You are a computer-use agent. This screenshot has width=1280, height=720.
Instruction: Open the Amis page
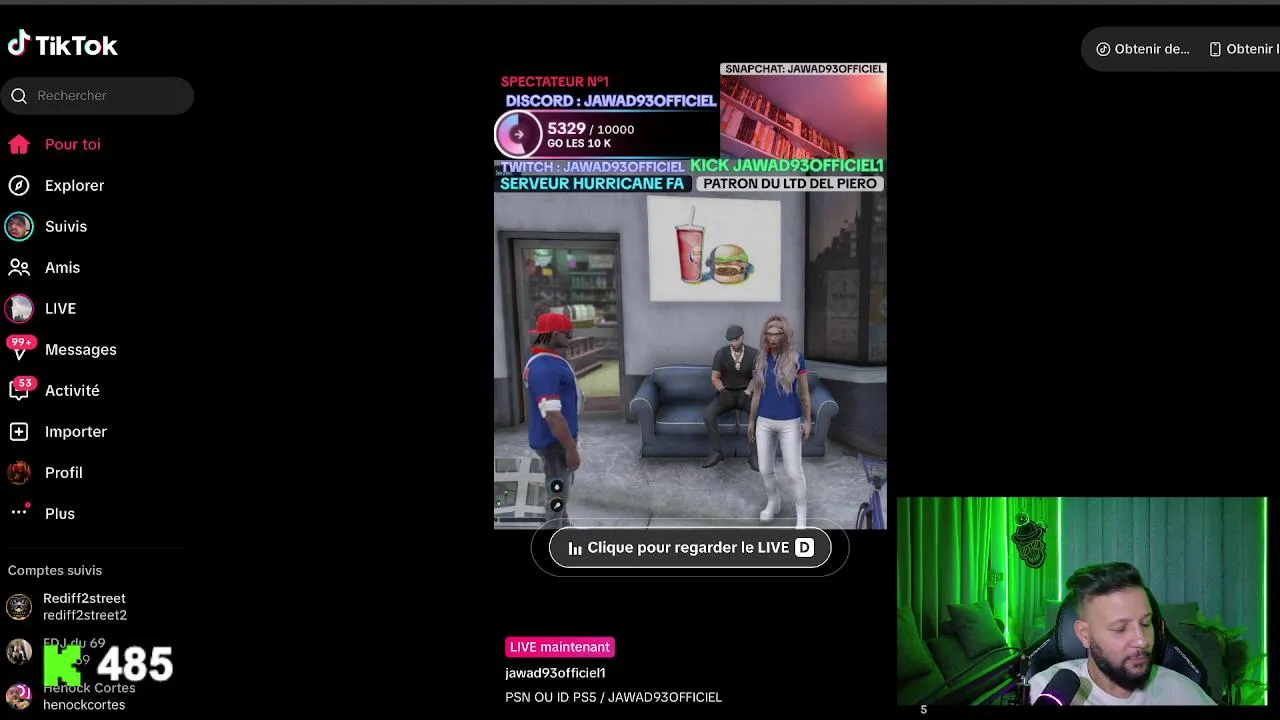pyautogui.click(x=62, y=267)
